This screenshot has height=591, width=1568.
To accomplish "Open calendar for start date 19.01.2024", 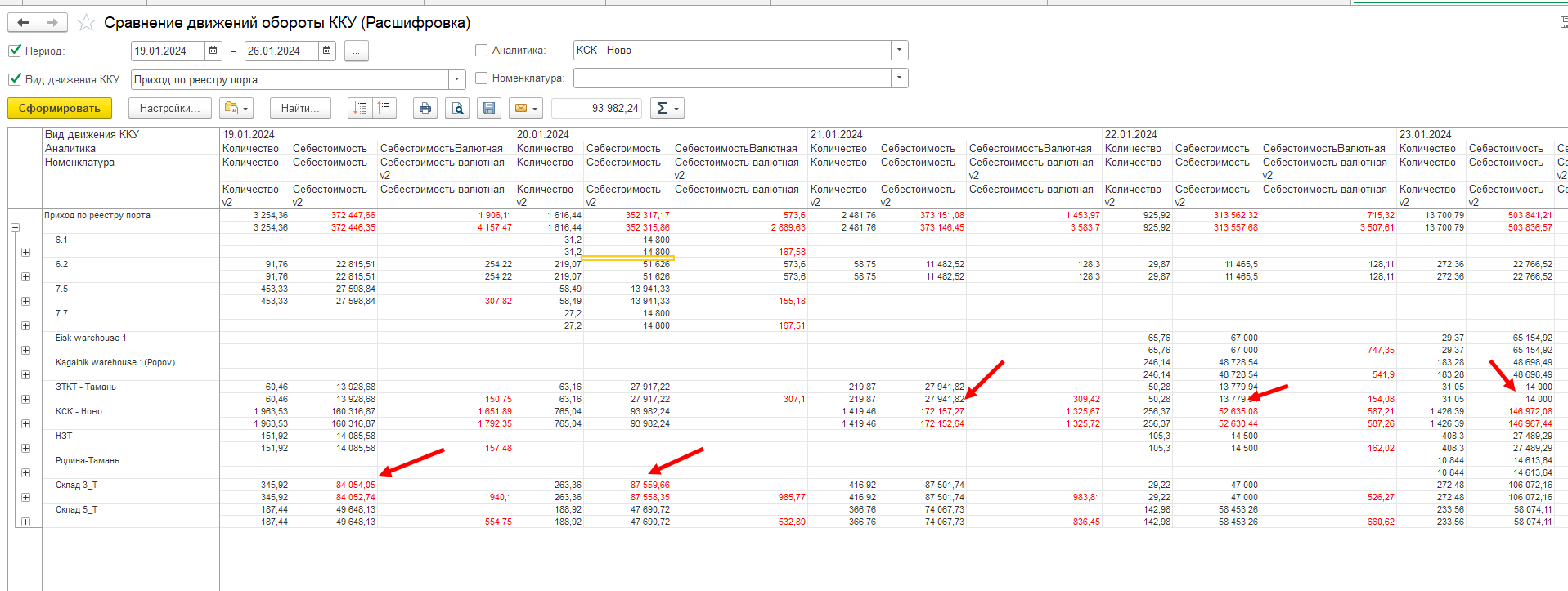I will pos(213,51).
